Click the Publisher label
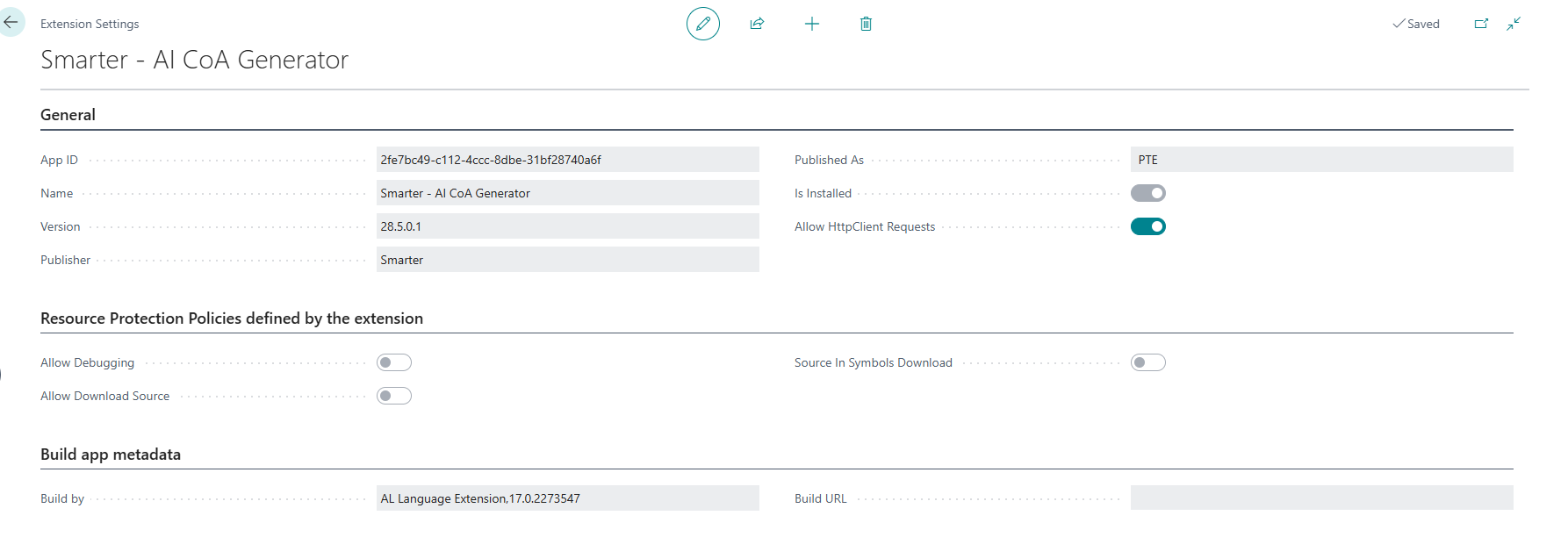 pos(65,260)
